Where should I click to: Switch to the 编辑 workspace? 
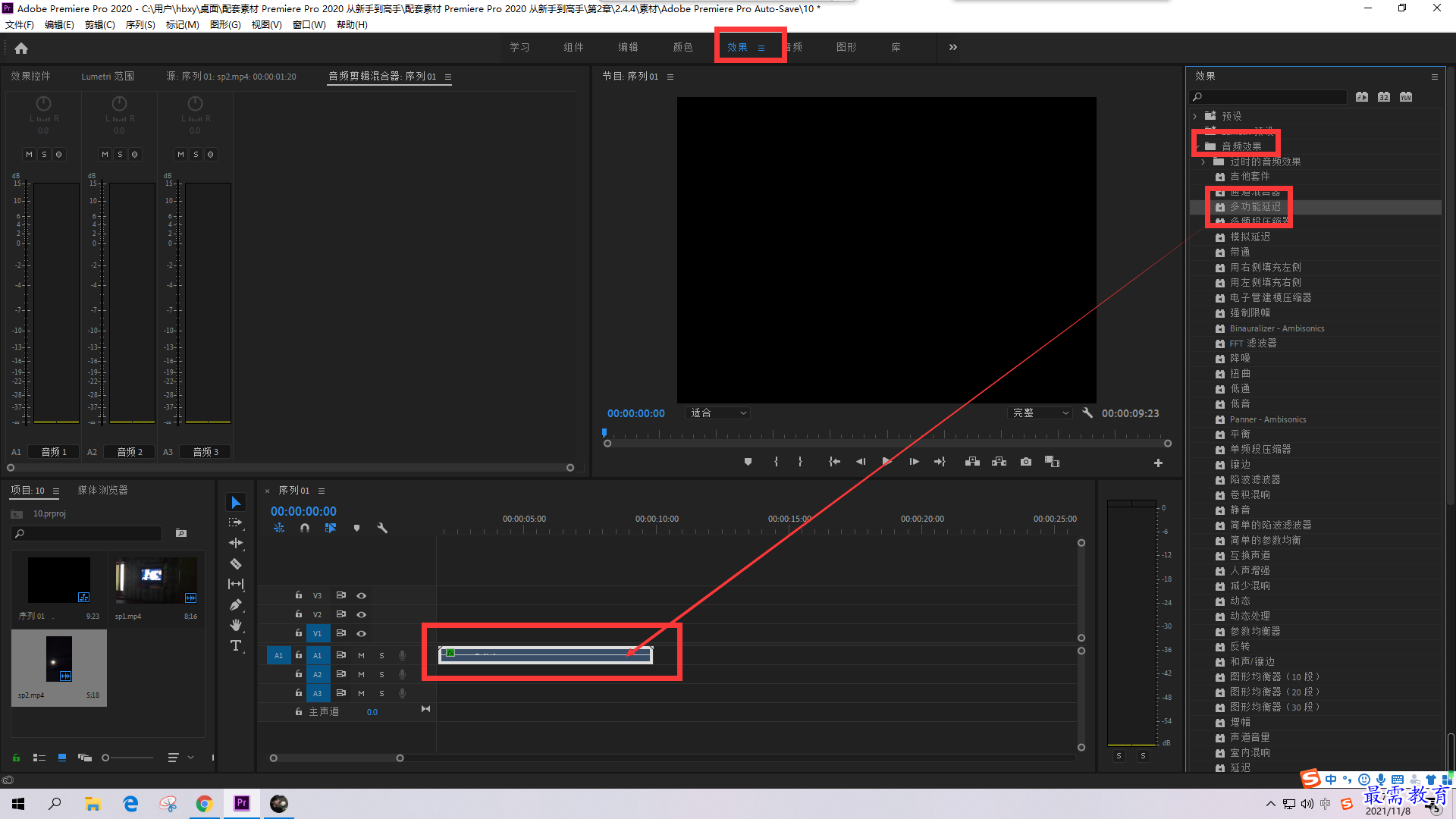click(628, 47)
